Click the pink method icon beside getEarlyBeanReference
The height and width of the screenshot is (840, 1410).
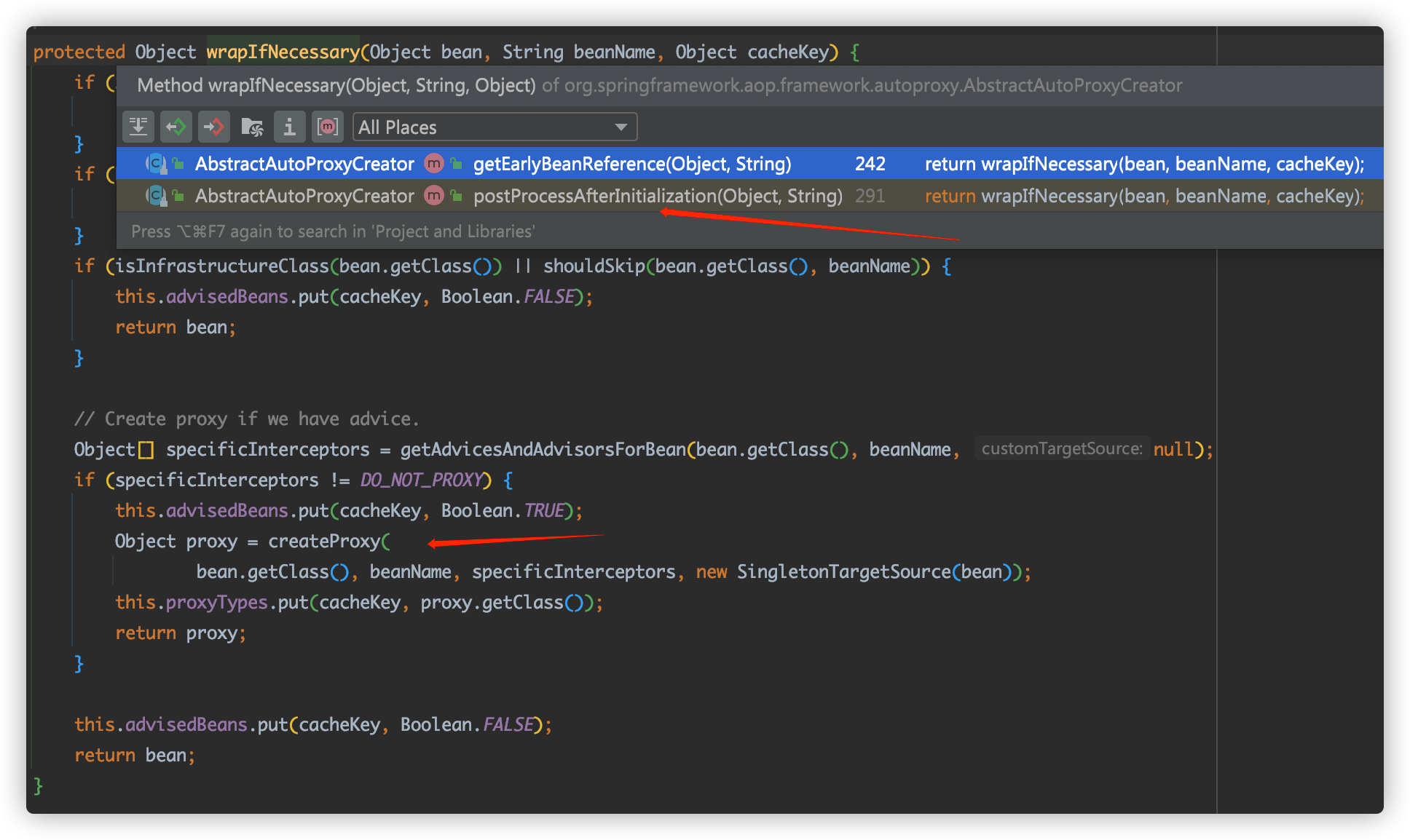[x=433, y=164]
